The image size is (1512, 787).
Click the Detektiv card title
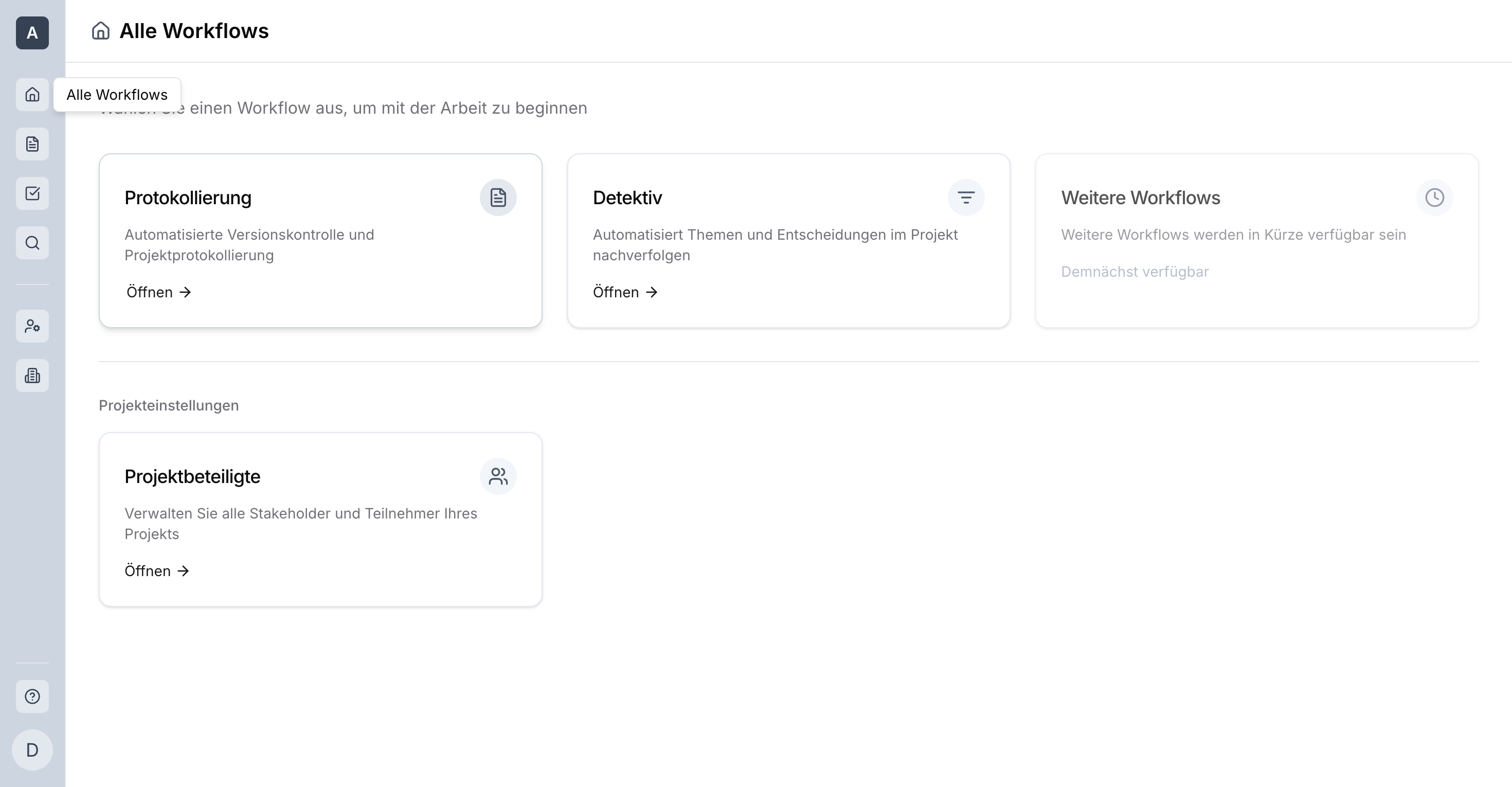(x=627, y=198)
